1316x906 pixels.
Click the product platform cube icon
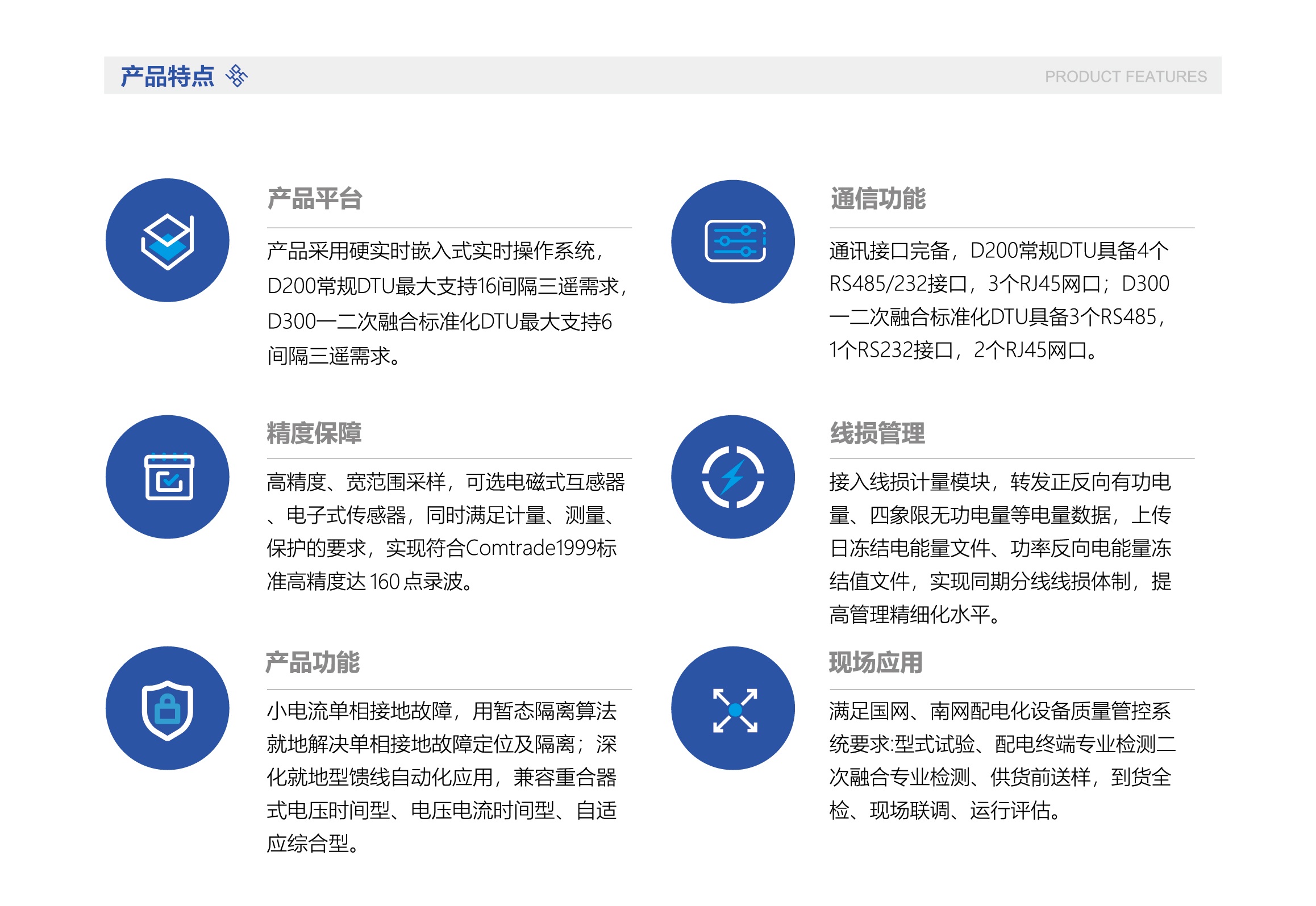pos(168,241)
